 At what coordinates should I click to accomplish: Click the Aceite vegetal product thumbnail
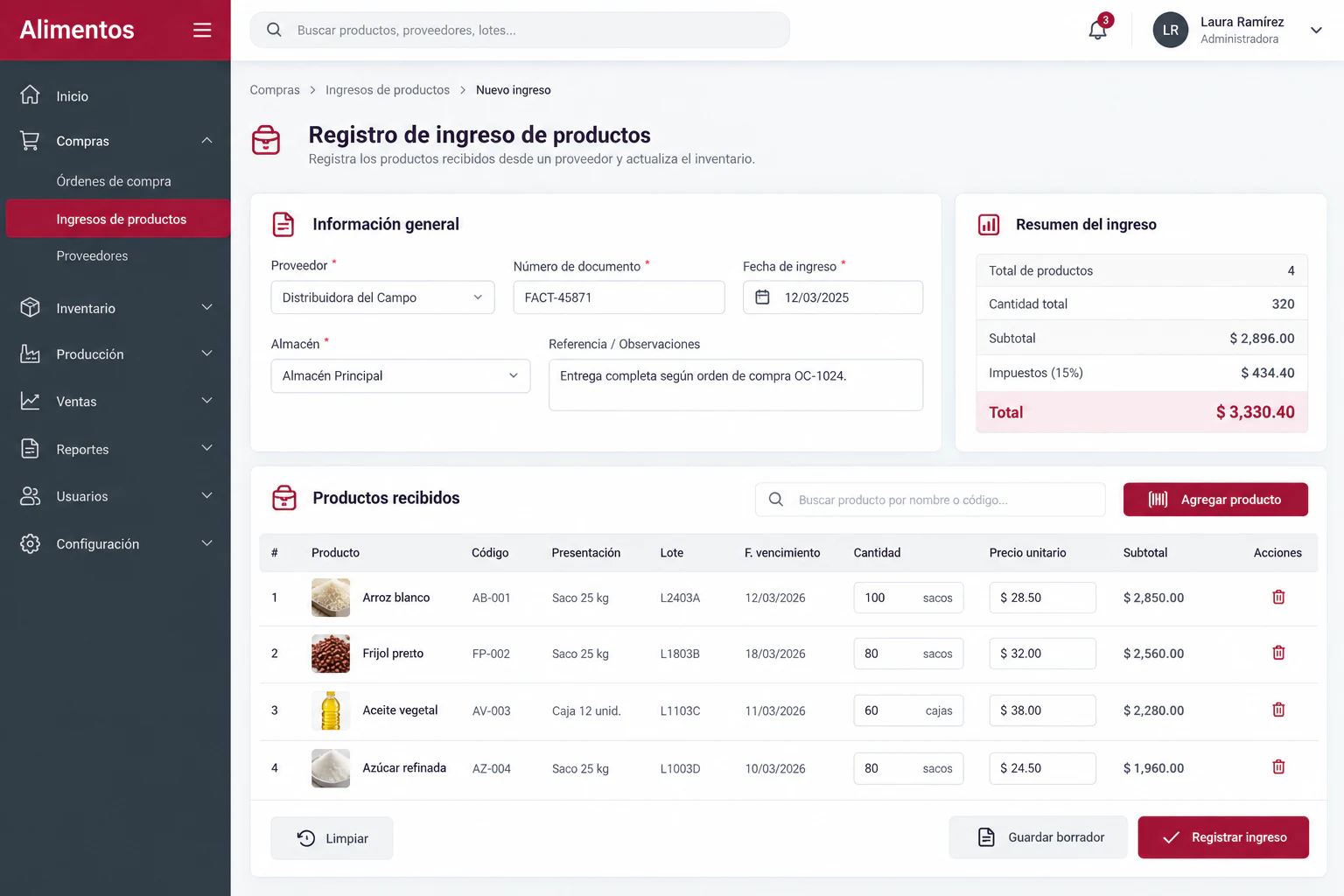pos(331,710)
